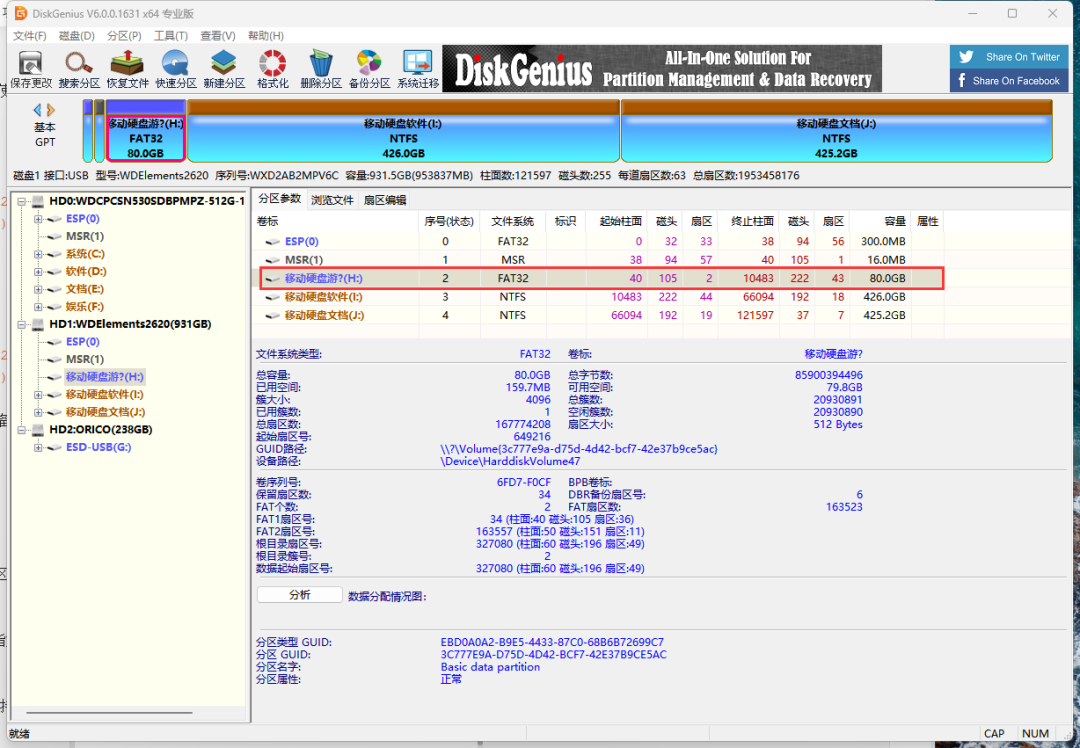Select 移动硬盘游?(H:) in the disk tree
Screen dimensions: 1080x748
[x=105, y=377]
